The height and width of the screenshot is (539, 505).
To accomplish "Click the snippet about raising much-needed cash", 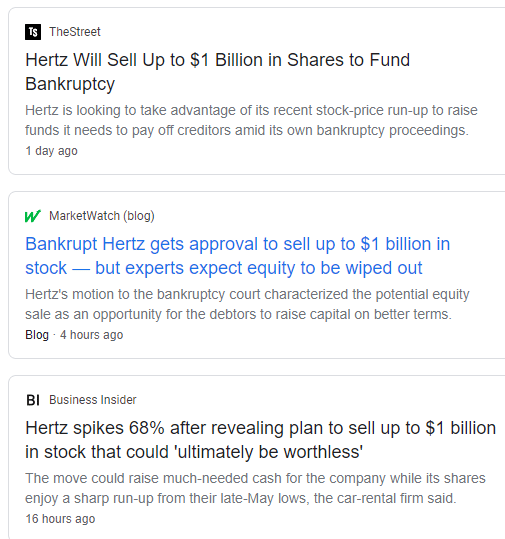I will [255, 488].
